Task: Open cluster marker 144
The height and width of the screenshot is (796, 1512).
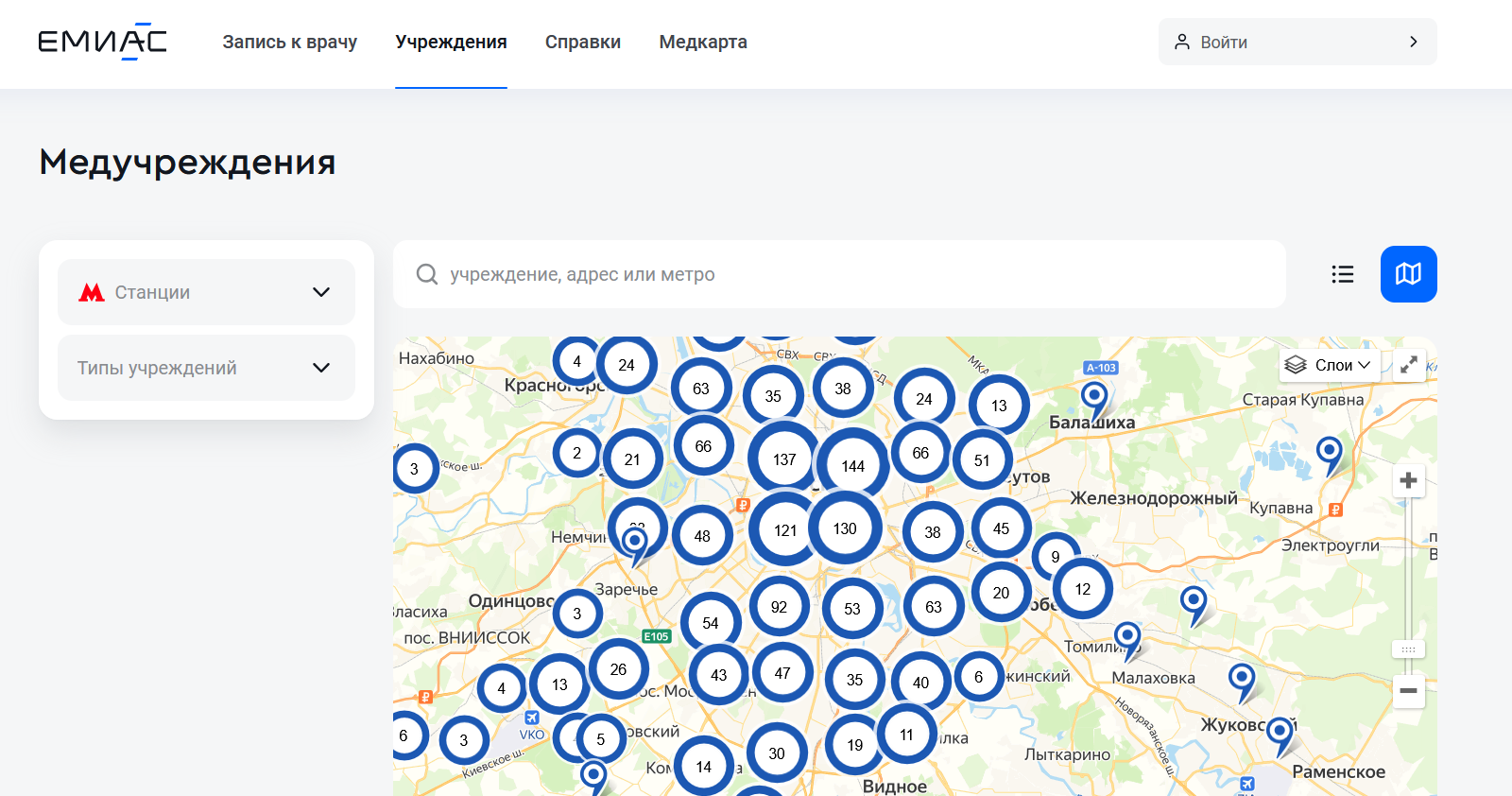Action: [852, 466]
